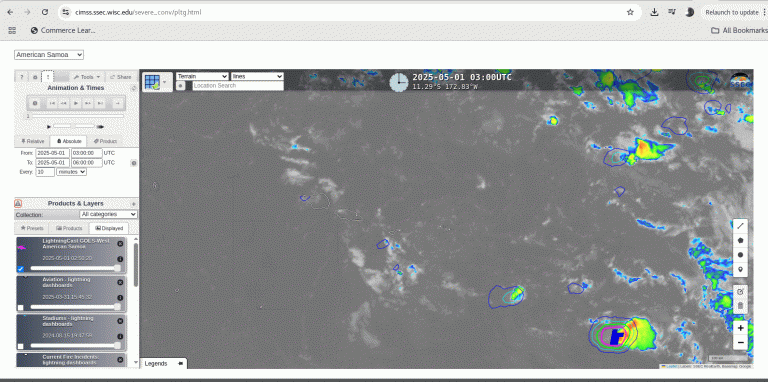Jump to first animation frame

click(52, 103)
